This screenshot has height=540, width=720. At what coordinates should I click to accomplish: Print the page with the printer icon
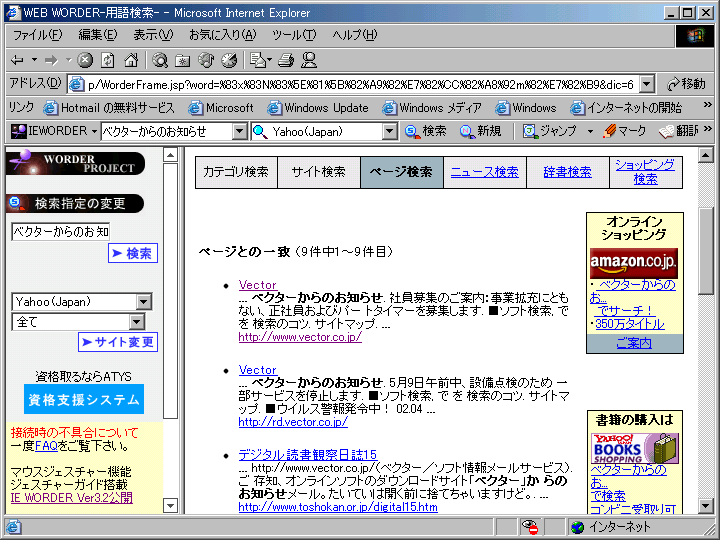[x=286, y=60]
